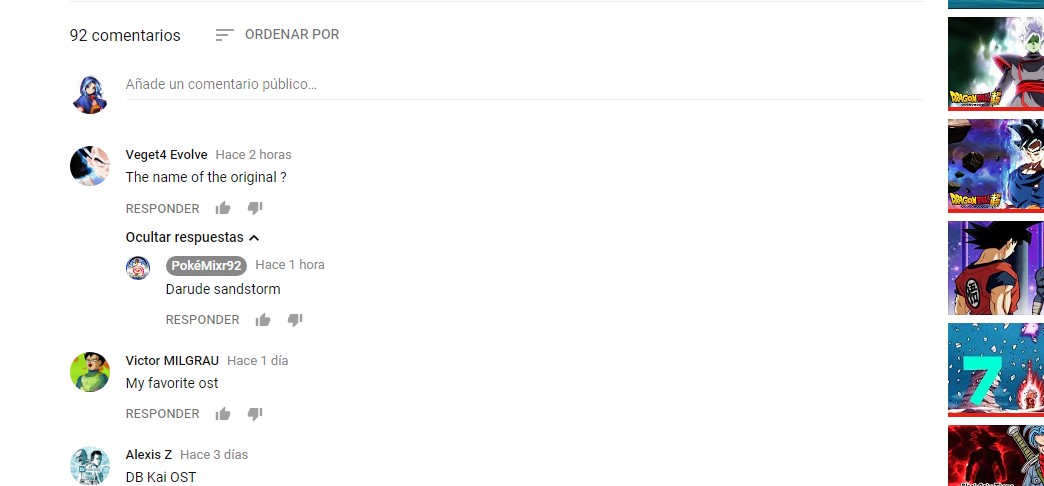Image resolution: width=1044 pixels, height=486 pixels.
Task: Open Victor MILGRAU's profile avatar
Action: click(90, 371)
